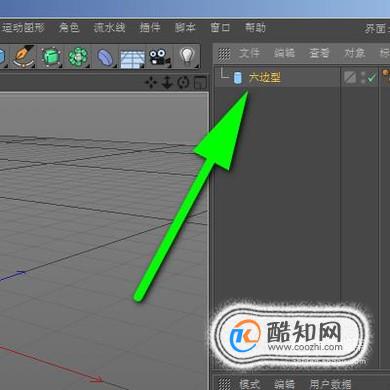Open the 插件 menu

[x=150, y=27]
